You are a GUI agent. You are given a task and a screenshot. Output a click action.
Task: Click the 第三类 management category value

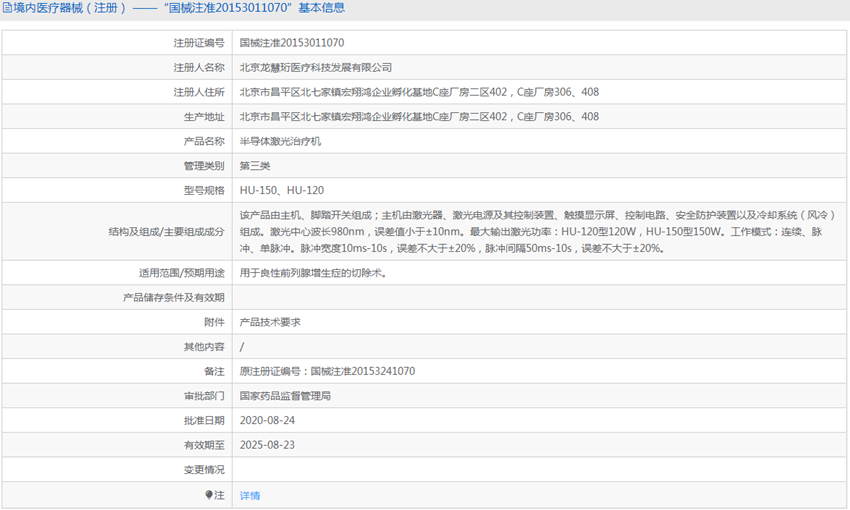(255, 166)
